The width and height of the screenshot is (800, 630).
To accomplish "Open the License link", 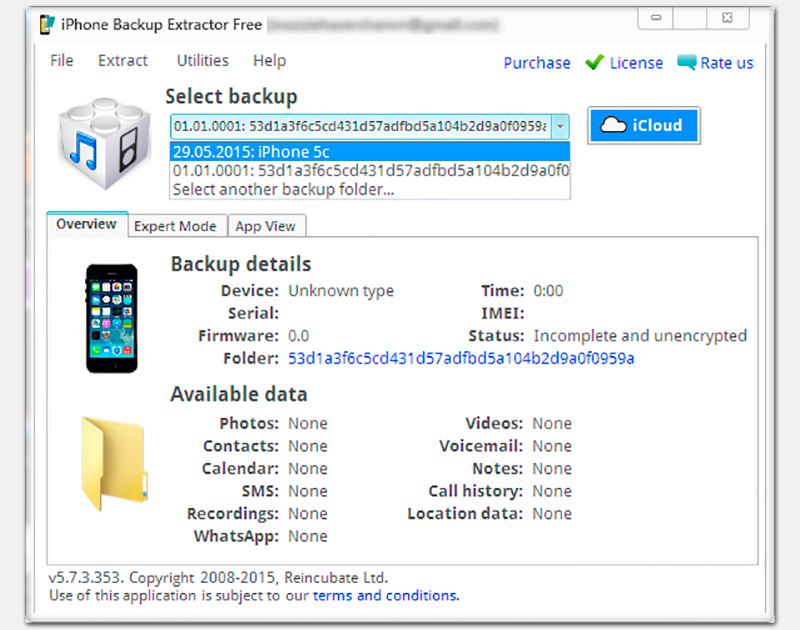I will click(x=636, y=63).
